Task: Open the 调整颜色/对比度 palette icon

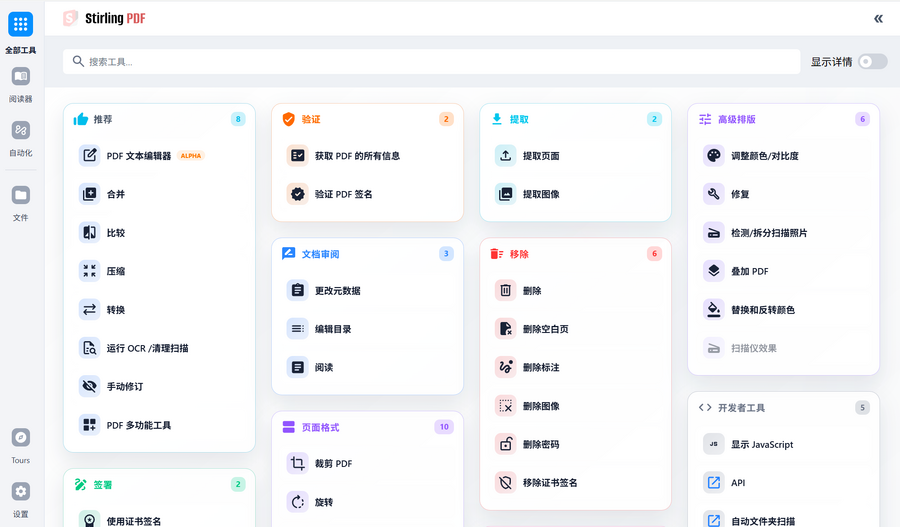Action: (x=713, y=156)
